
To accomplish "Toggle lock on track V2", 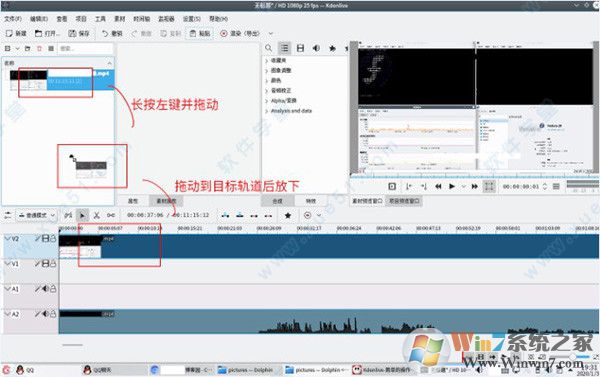I will tap(53, 238).
